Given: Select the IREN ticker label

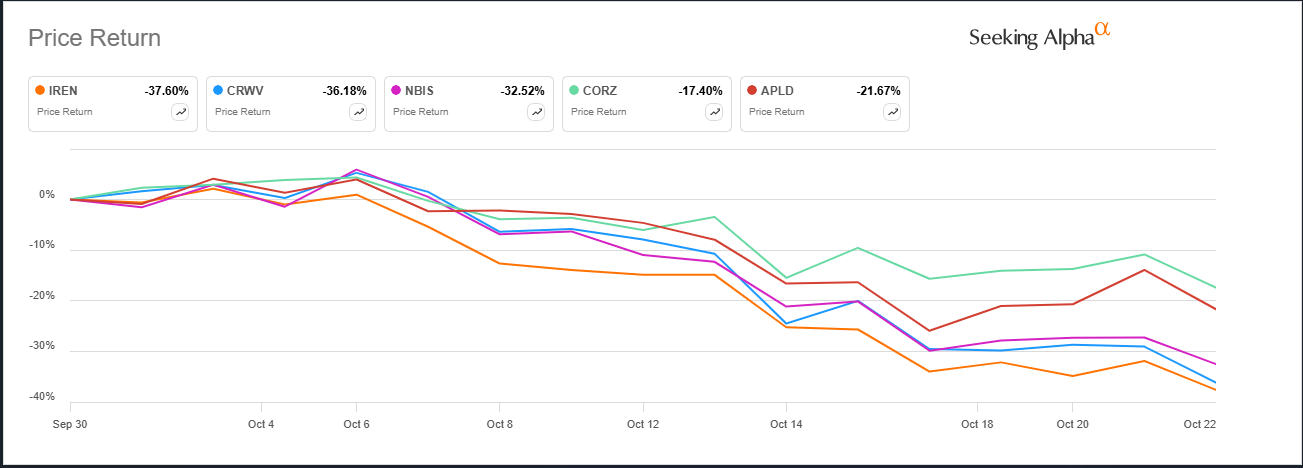Looking at the screenshot, I should click(63, 91).
